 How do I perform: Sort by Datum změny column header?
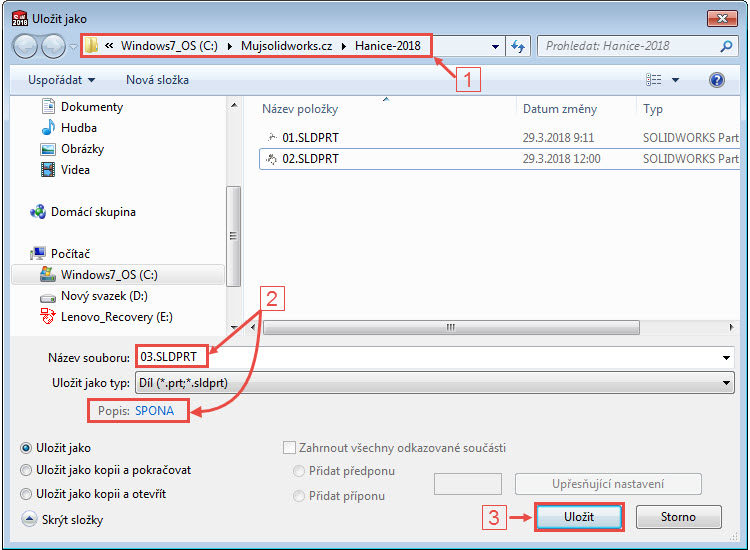click(x=560, y=109)
